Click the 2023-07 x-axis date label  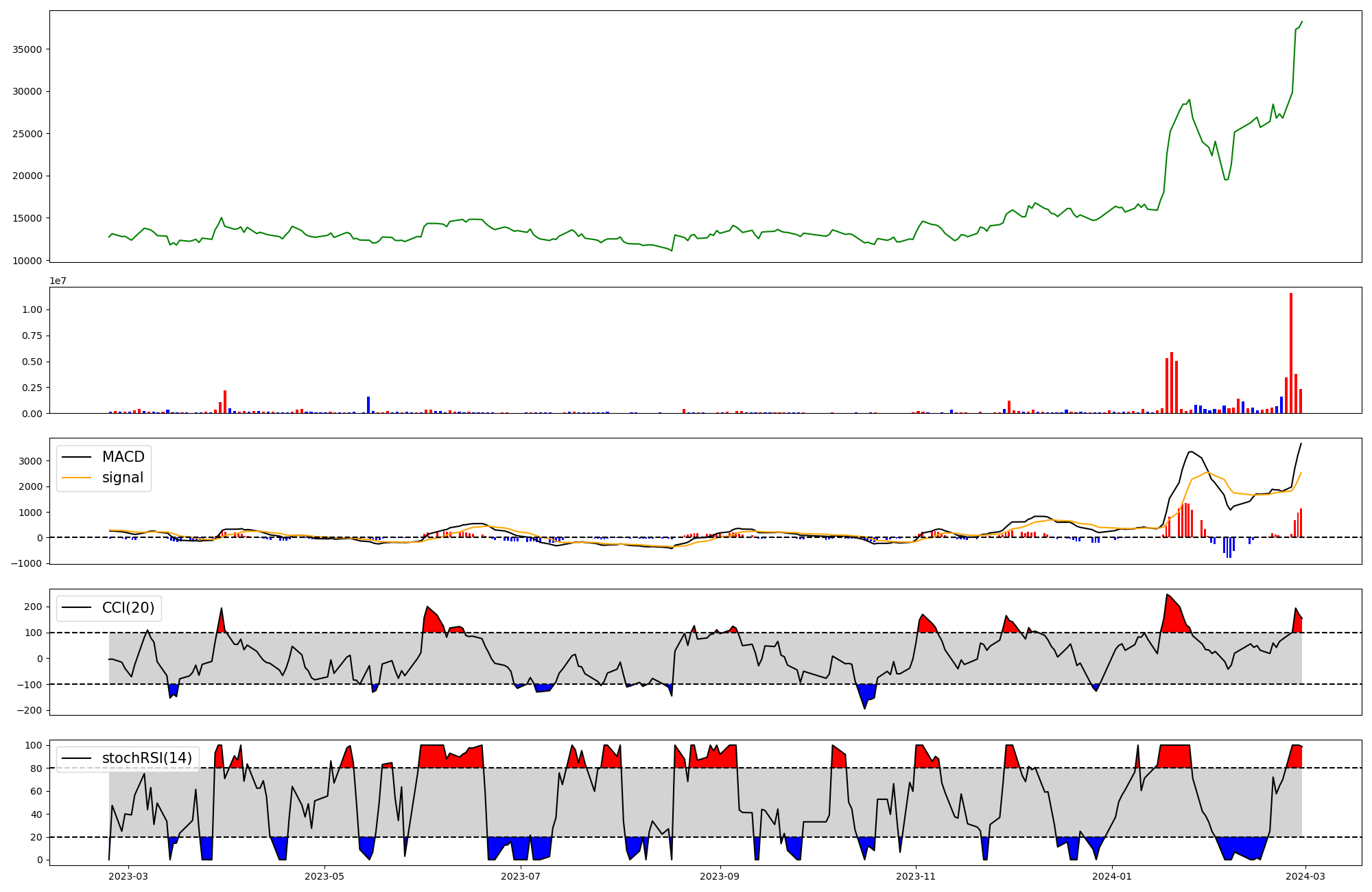(520, 876)
